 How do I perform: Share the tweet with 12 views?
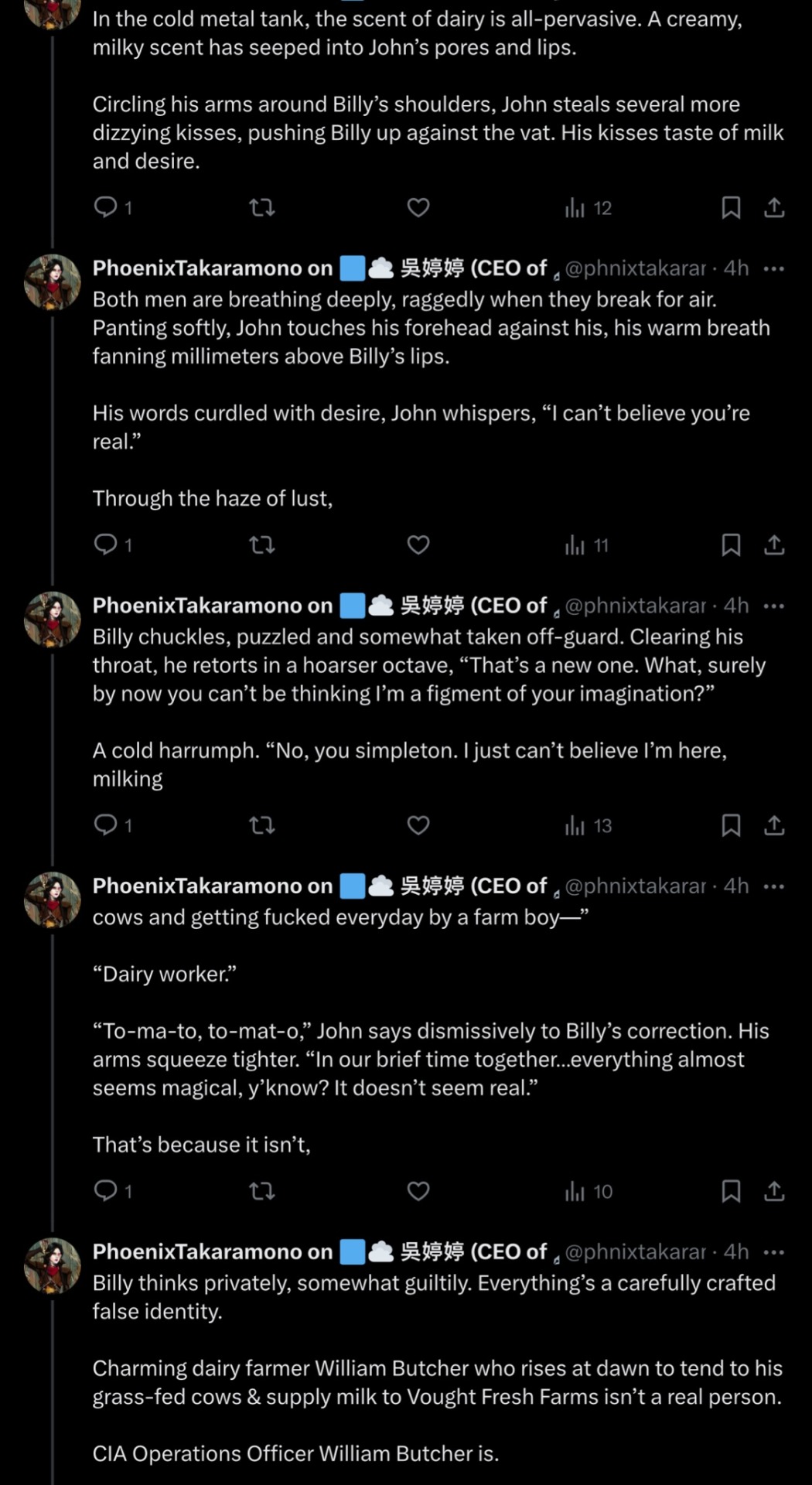pos(774,207)
